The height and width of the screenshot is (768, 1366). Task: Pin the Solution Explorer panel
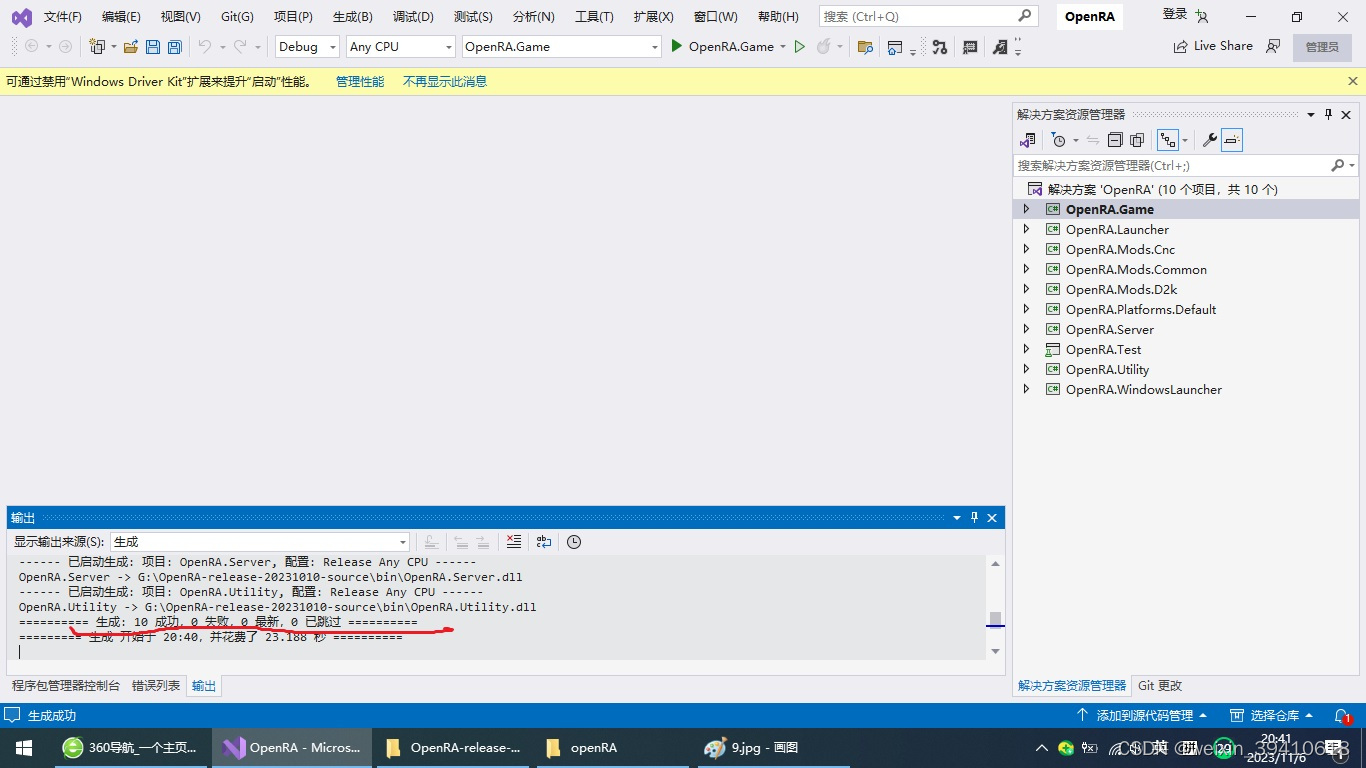click(1329, 115)
